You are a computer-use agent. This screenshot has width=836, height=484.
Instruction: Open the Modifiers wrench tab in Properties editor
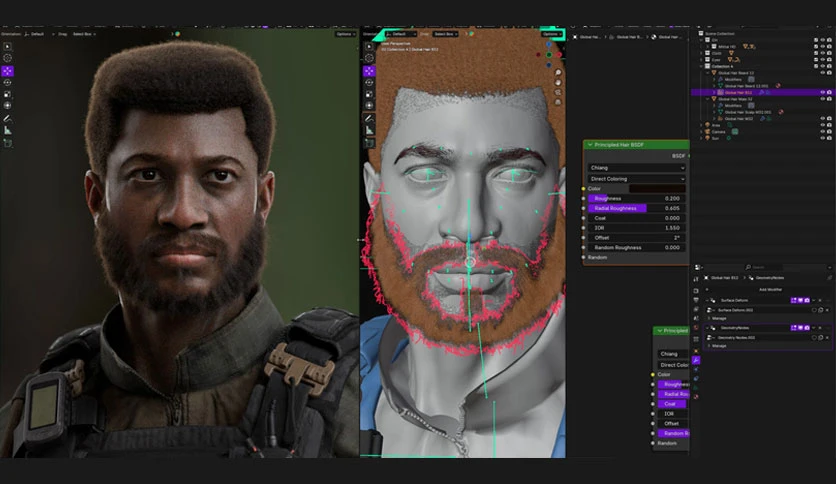[696, 360]
